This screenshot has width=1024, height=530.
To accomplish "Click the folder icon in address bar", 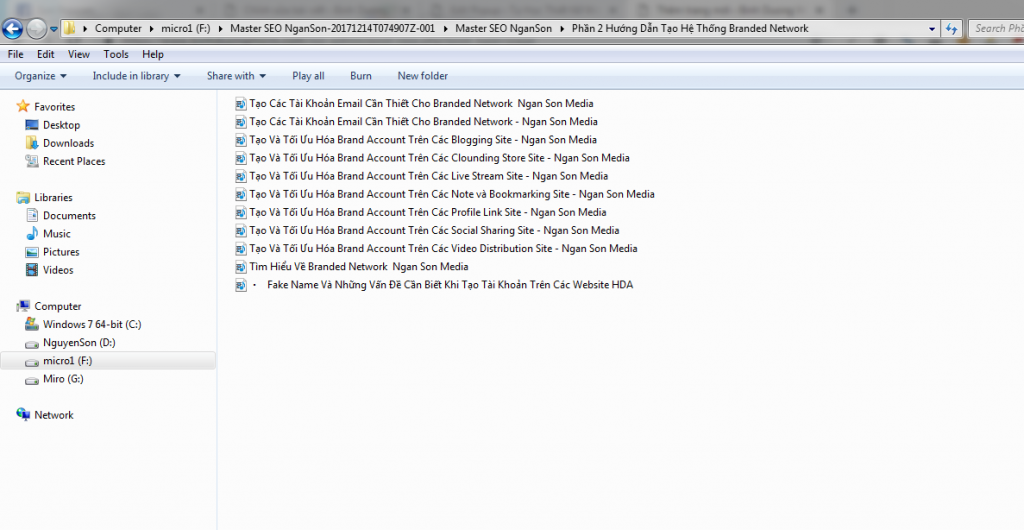I will pos(69,29).
